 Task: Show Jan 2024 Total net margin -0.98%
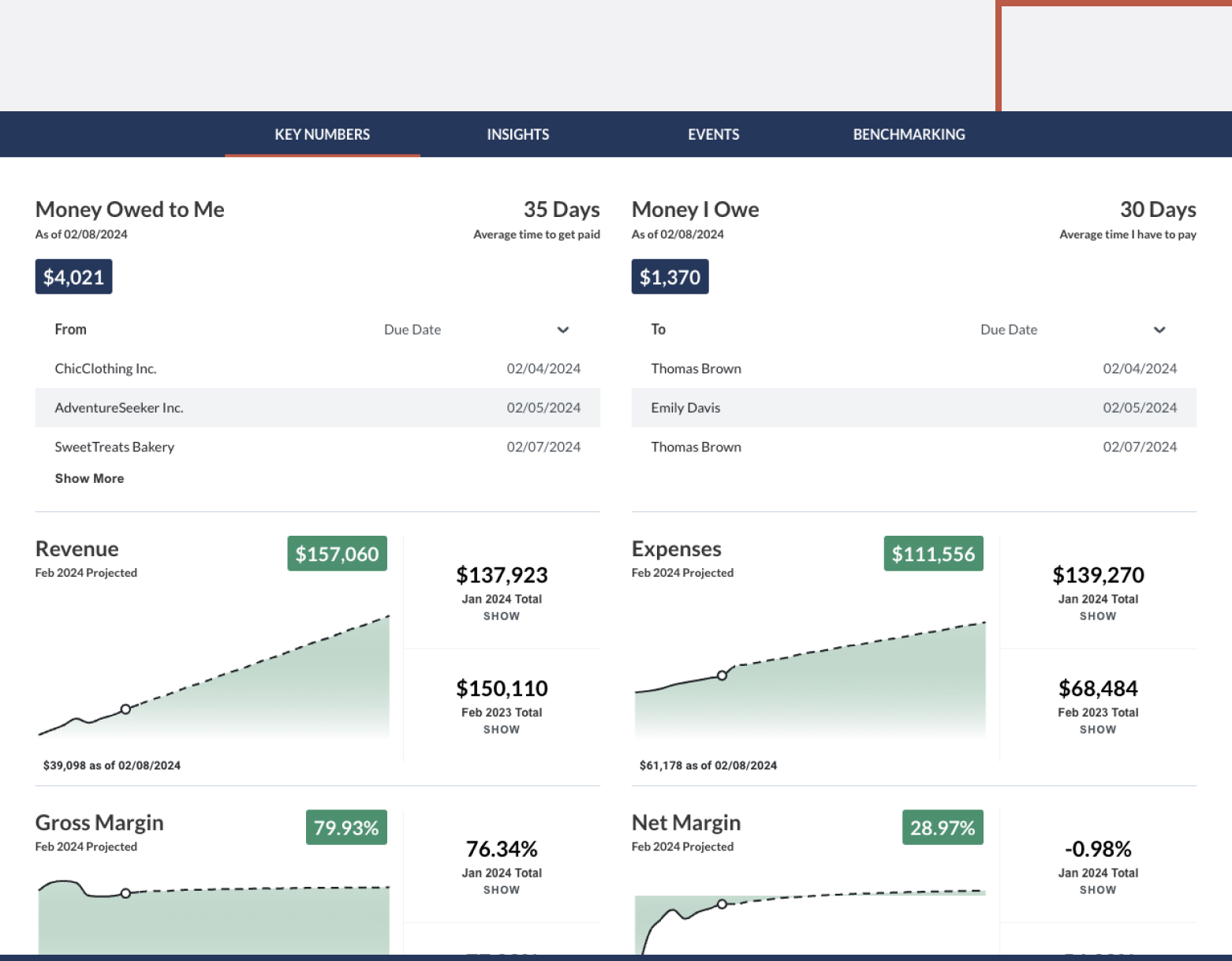pos(1098,890)
